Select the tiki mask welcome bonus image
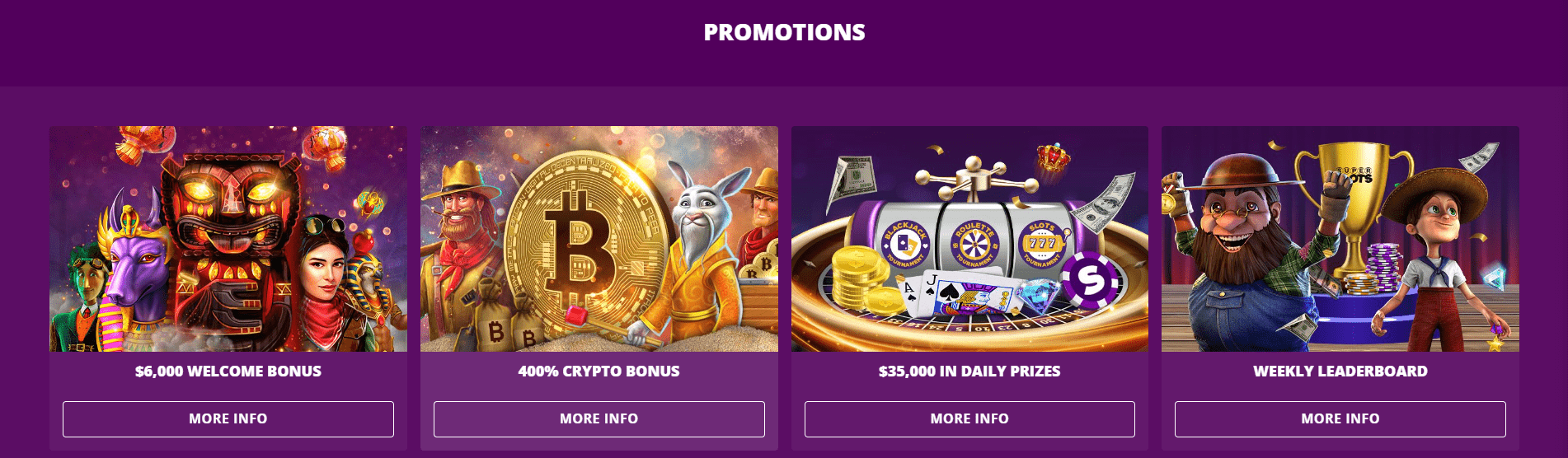 click(228, 239)
